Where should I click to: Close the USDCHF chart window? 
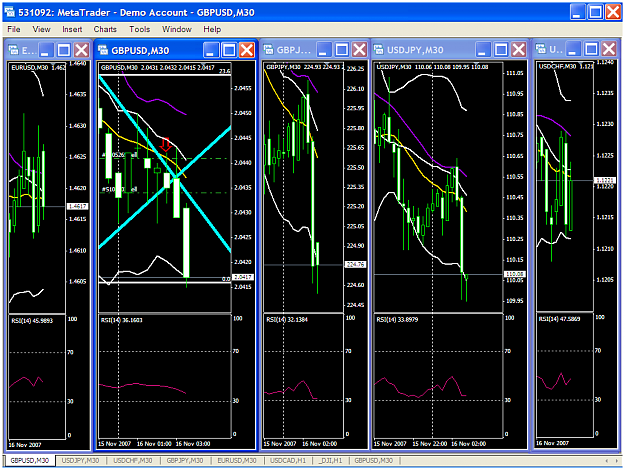coord(609,49)
